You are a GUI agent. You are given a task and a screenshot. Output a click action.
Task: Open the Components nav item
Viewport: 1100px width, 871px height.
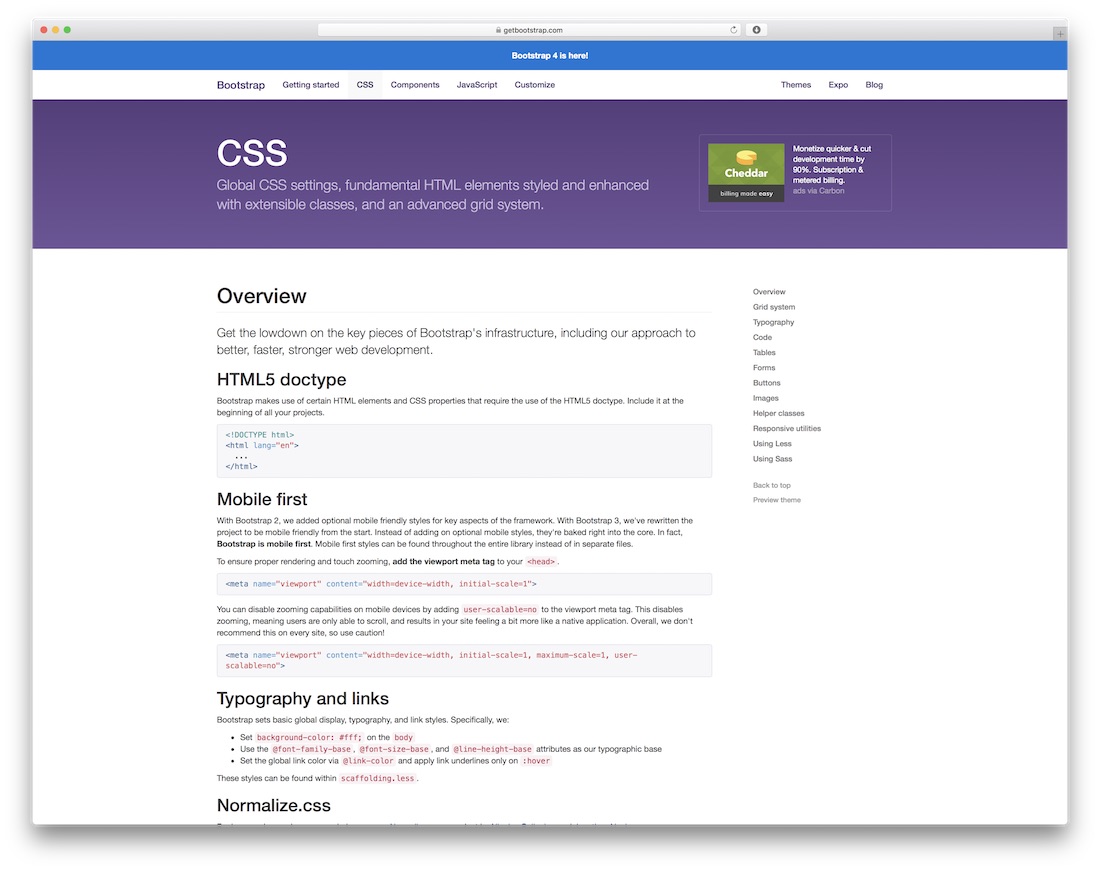(x=415, y=85)
